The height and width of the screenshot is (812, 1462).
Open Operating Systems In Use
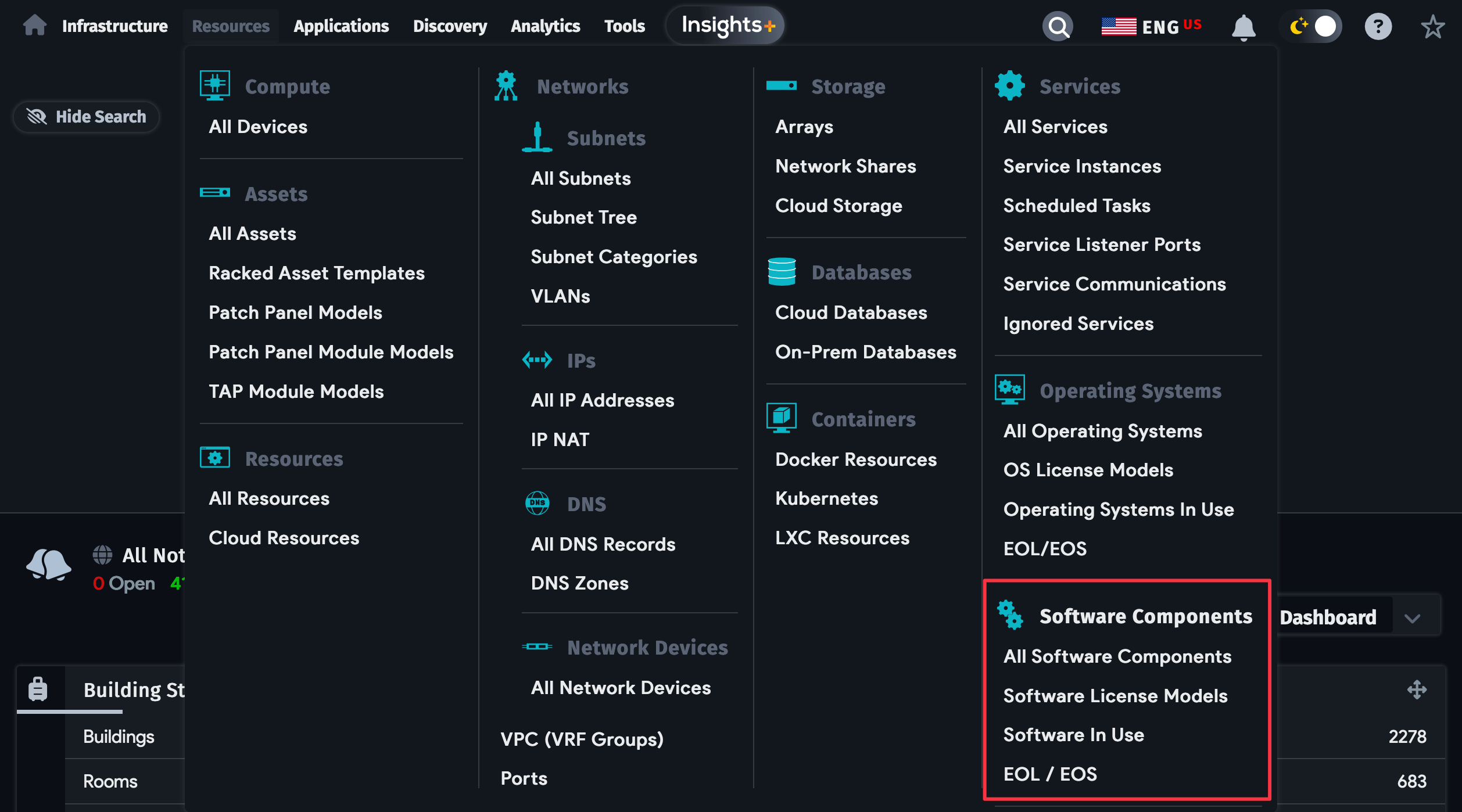coord(1118,509)
